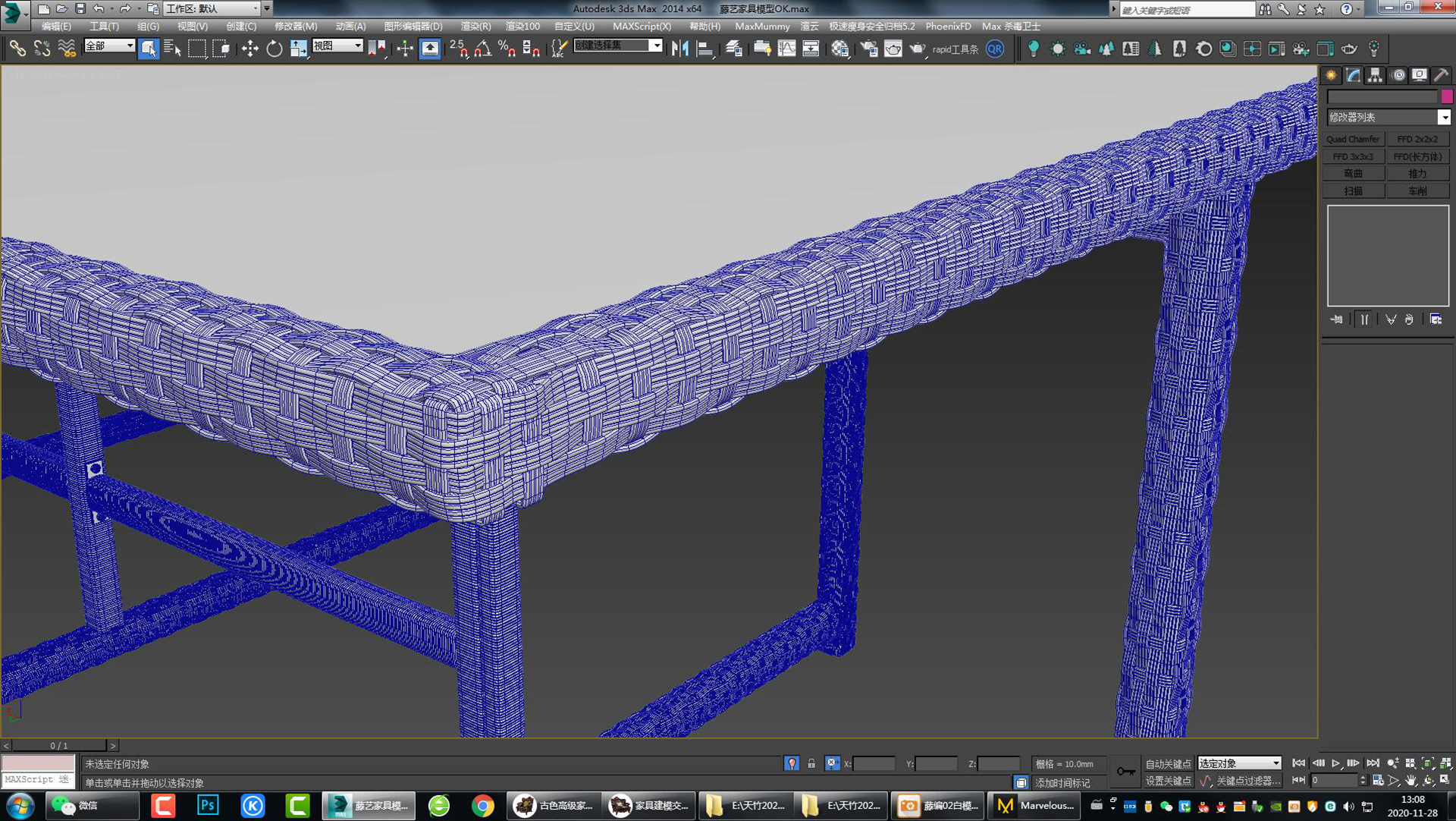The height and width of the screenshot is (821, 1456).
Task: Click the Zoom Extents icon
Action: 1427,764
